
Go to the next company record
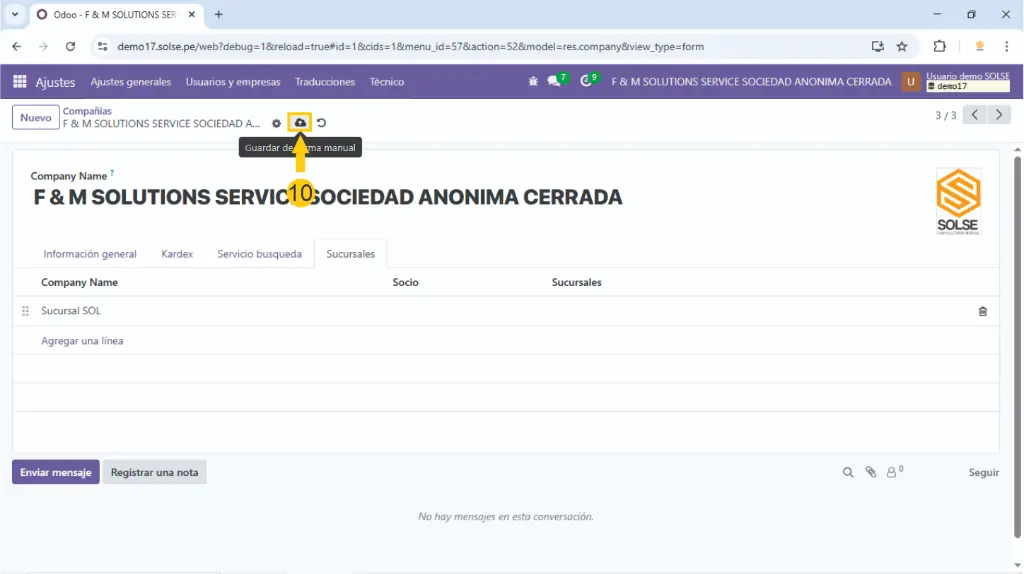click(999, 115)
